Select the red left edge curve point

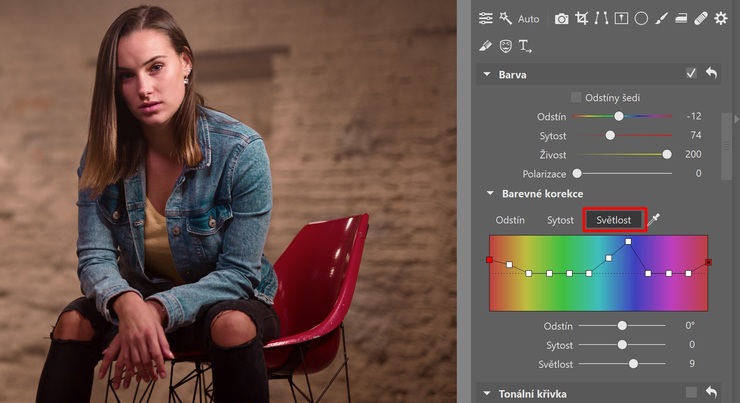pyautogui.click(x=489, y=260)
